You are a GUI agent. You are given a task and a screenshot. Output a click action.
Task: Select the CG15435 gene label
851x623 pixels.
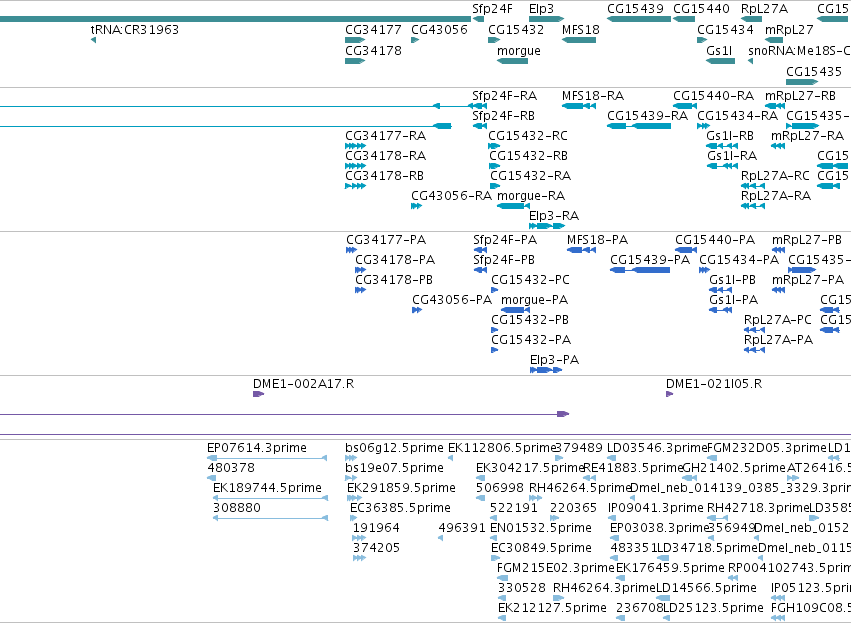[x=814, y=72]
